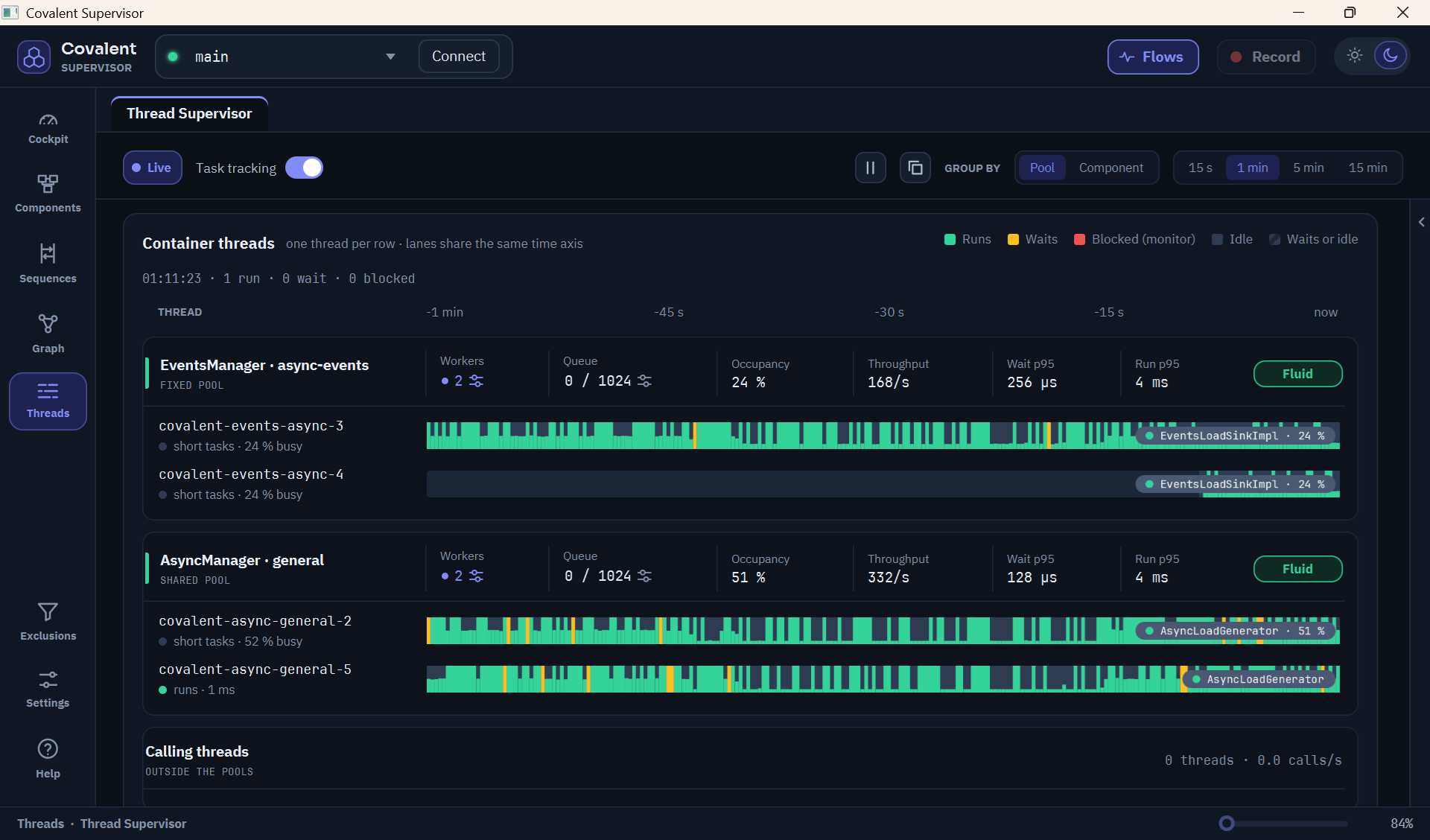
Task: Select the covalent-events-async-4 thread row
Action: pyautogui.click(x=749, y=484)
